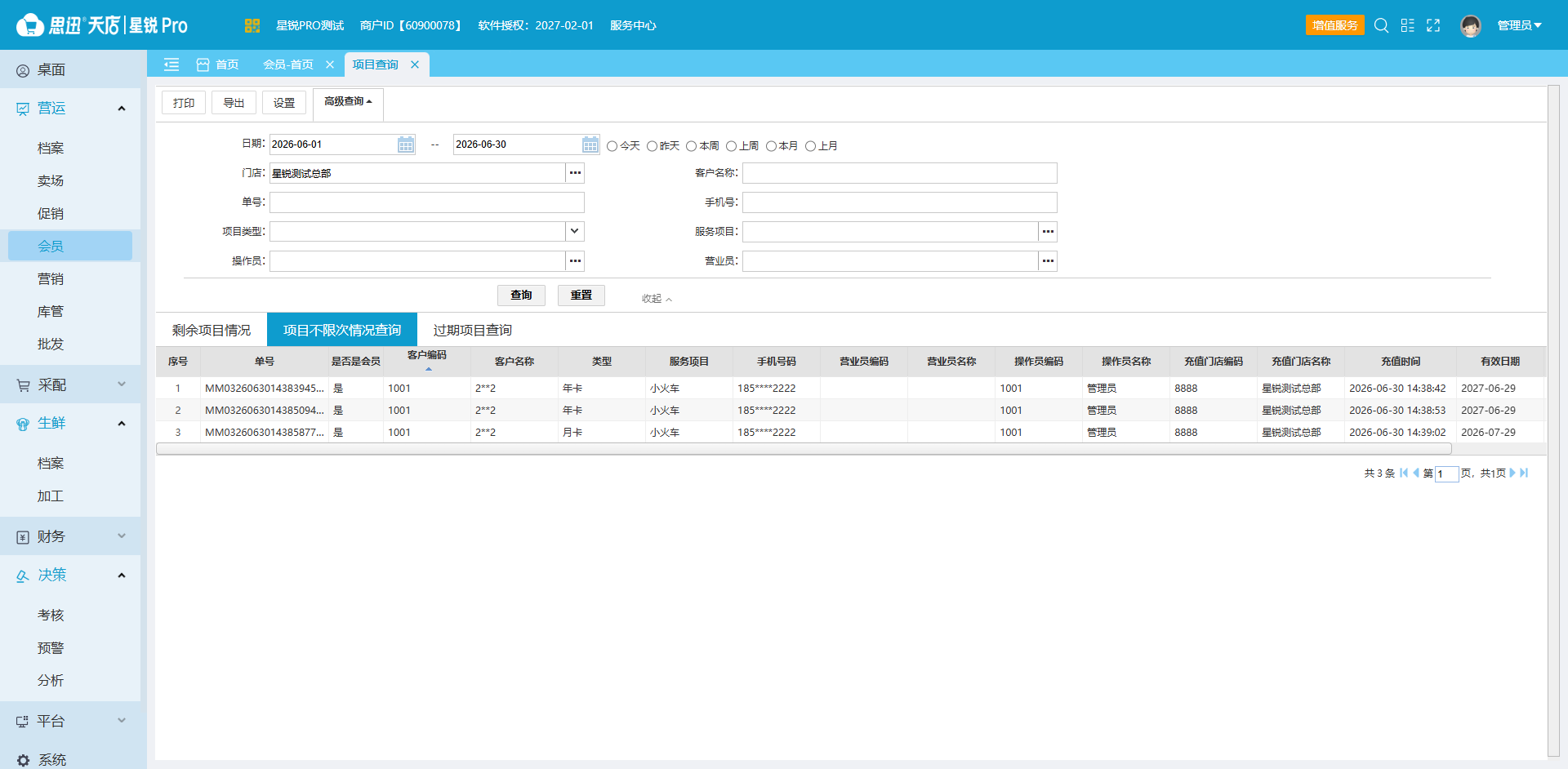1568x769 pixels.
Task: Open the app grid icon beside 星锐PRO测试
Action: (x=252, y=25)
